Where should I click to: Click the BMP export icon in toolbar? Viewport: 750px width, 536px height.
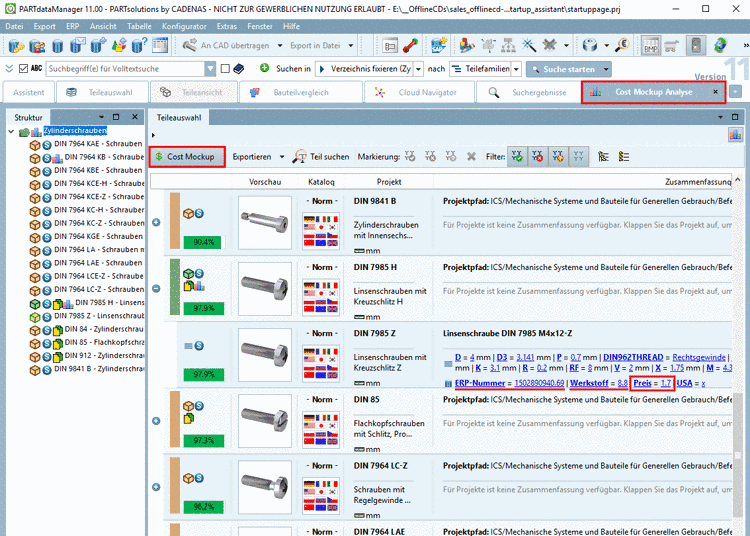click(650, 46)
